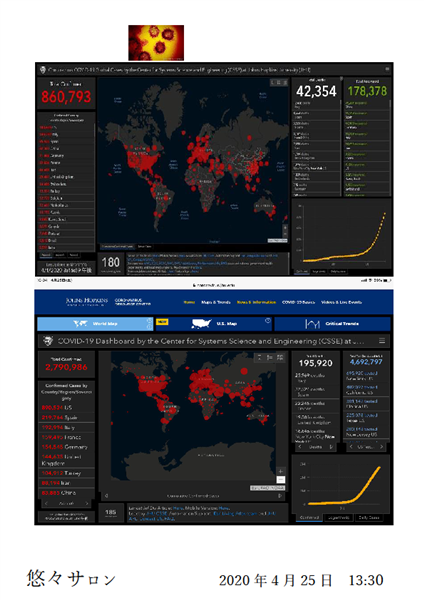Zoom out with minus on lower map
The height and width of the screenshot is (600, 424).
[x=280, y=479]
